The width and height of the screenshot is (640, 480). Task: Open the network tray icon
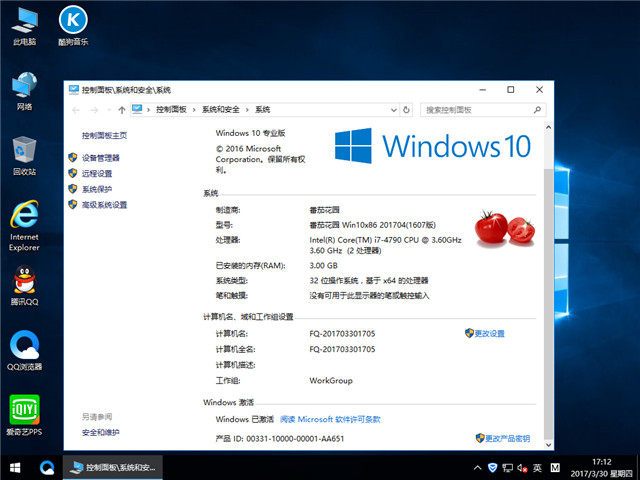[507, 468]
